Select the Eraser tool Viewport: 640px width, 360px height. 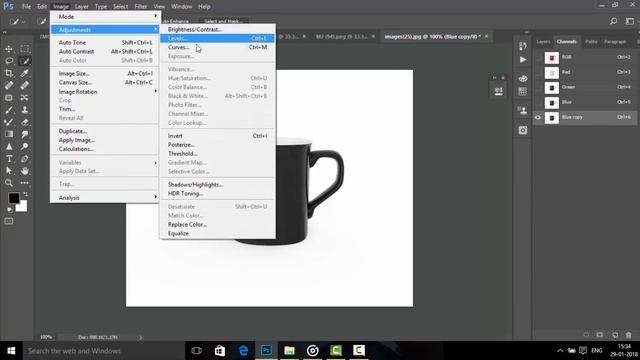click(24, 122)
